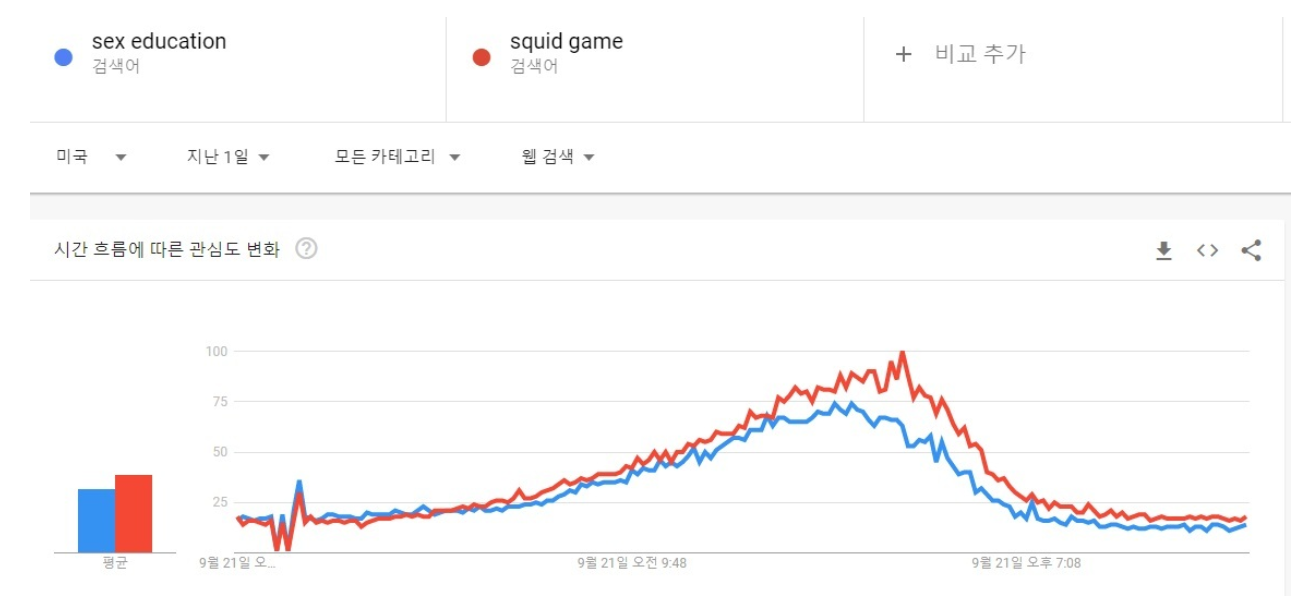Open the 미국 region dropdown
The height and width of the screenshot is (596, 1292).
[91, 157]
